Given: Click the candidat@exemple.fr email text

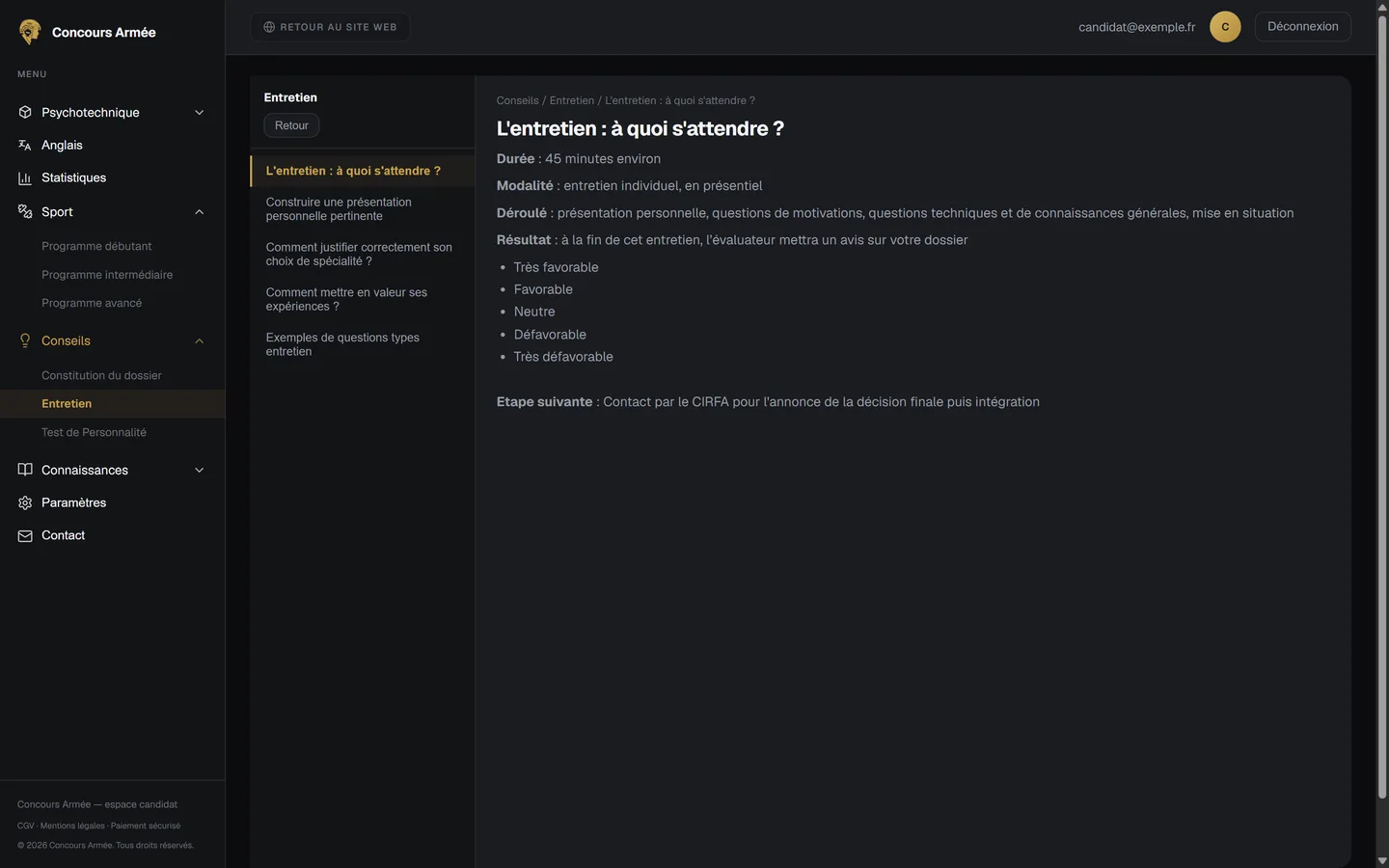Looking at the screenshot, I should click(1136, 27).
